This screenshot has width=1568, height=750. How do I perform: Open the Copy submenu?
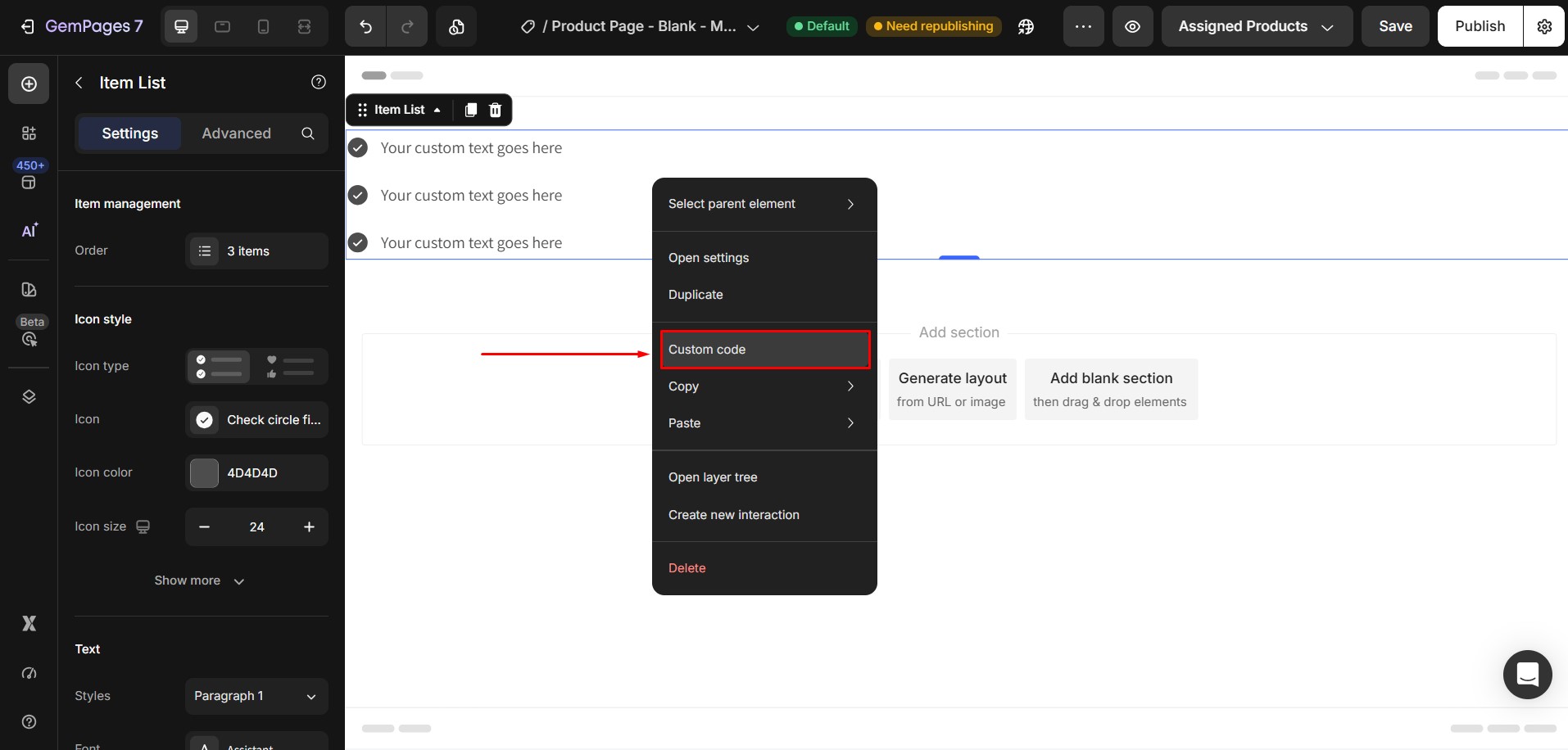point(764,386)
